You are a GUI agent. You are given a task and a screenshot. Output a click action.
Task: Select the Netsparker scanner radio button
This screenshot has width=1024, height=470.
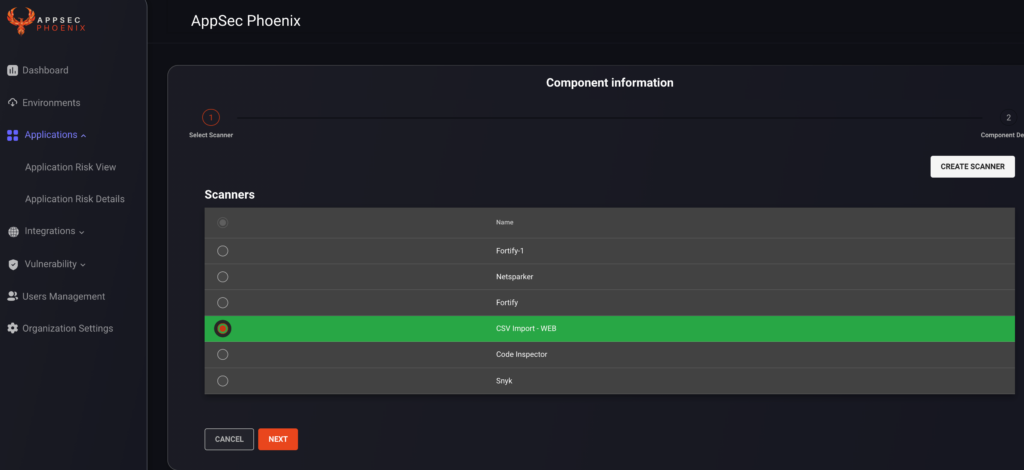click(223, 277)
